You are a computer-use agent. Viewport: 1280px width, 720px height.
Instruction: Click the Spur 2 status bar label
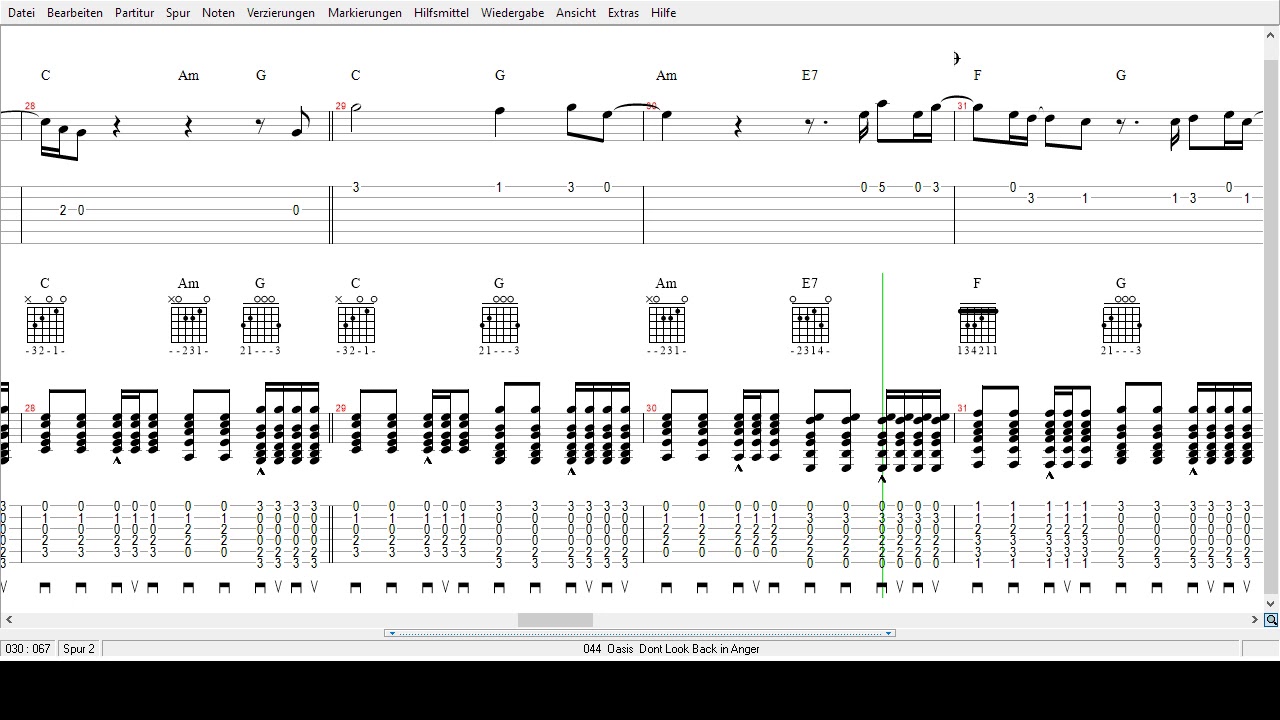(x=79, y=649)
